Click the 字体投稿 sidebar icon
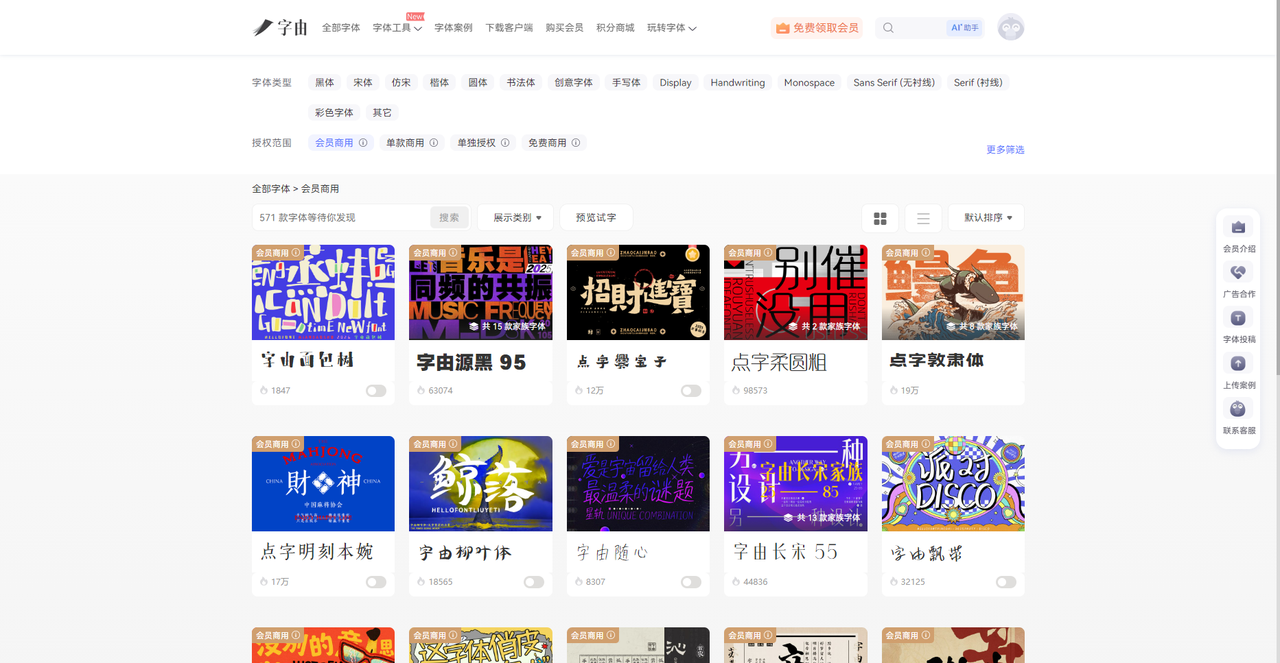 (1238, 318)
